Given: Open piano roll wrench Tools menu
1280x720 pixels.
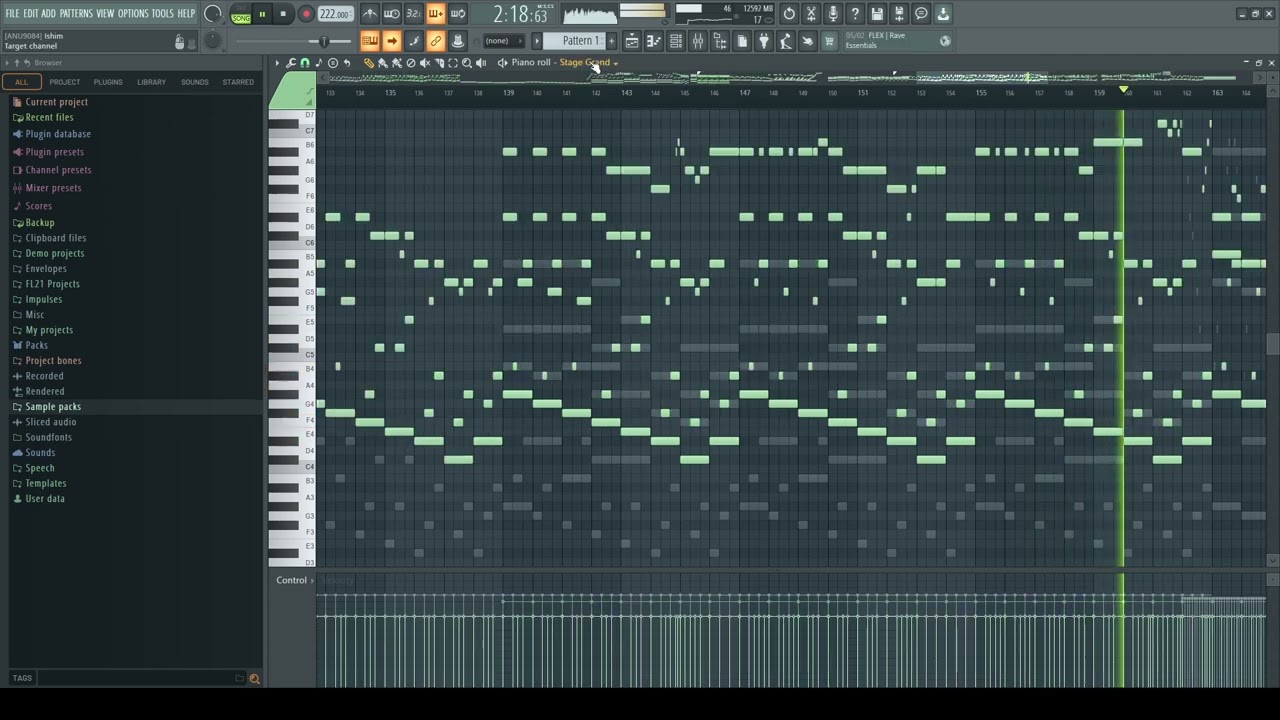Looking at the screenshot, I should point(291,63).
